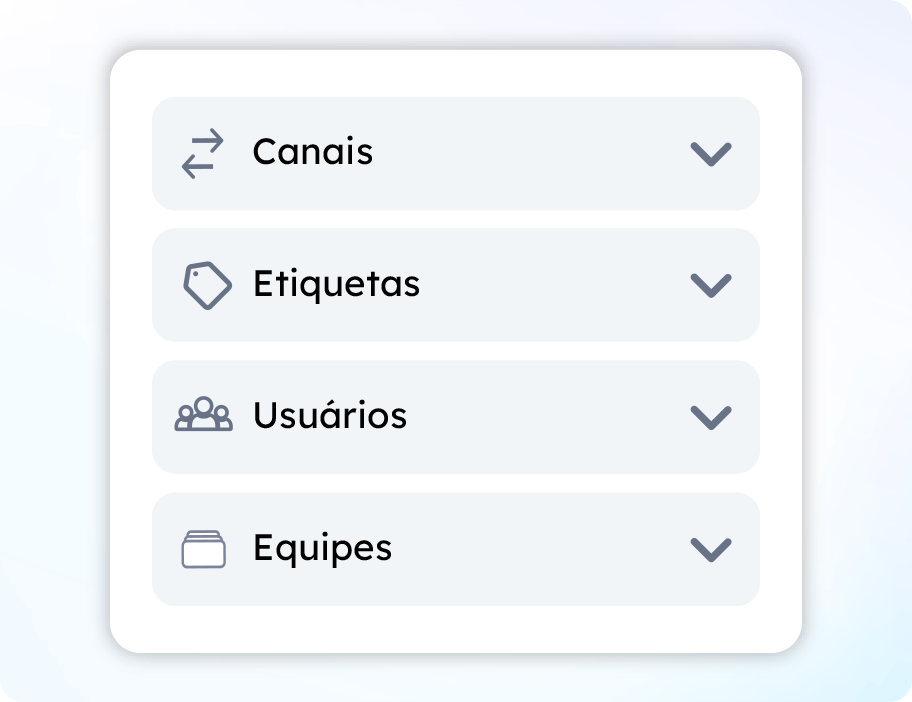Select the Etiquetas label text

point(336,284)
